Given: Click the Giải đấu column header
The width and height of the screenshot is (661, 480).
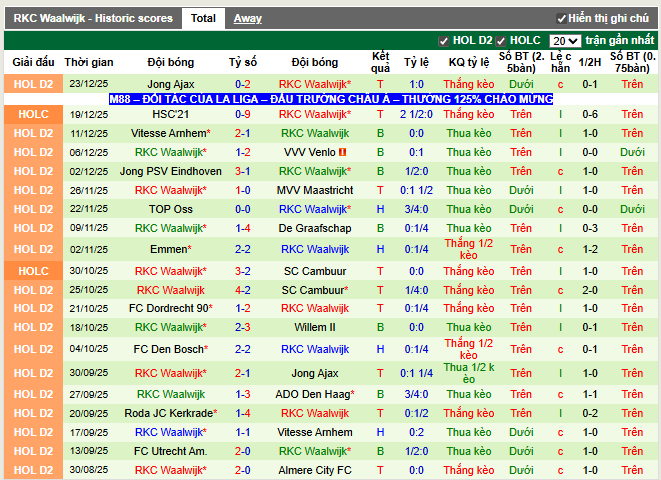Looking at the screenshot, I should (x=33, y=62).
